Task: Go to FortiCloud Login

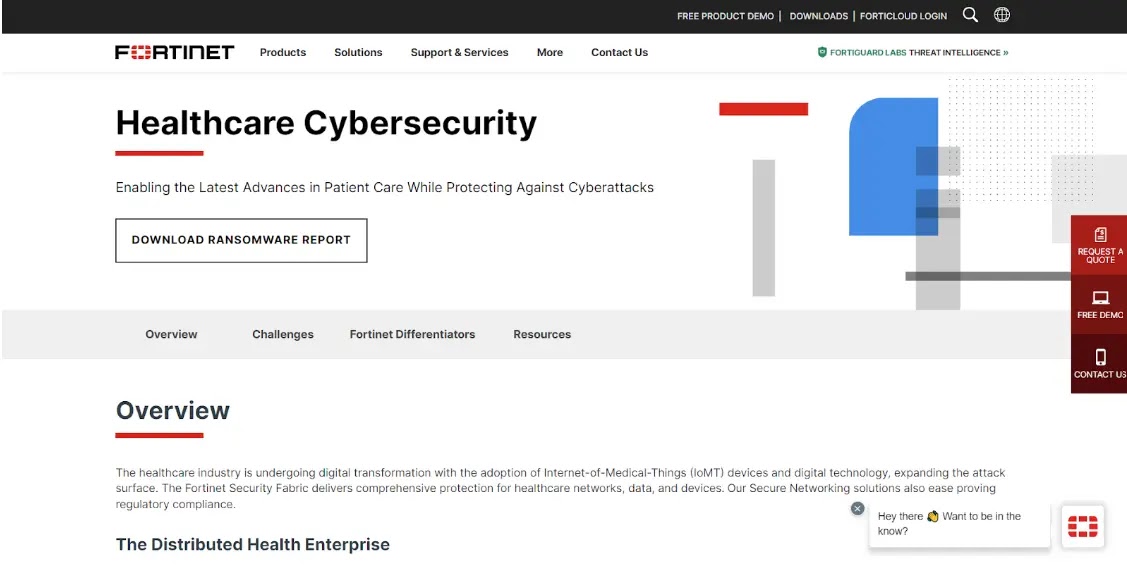Action: coord(903,16)
